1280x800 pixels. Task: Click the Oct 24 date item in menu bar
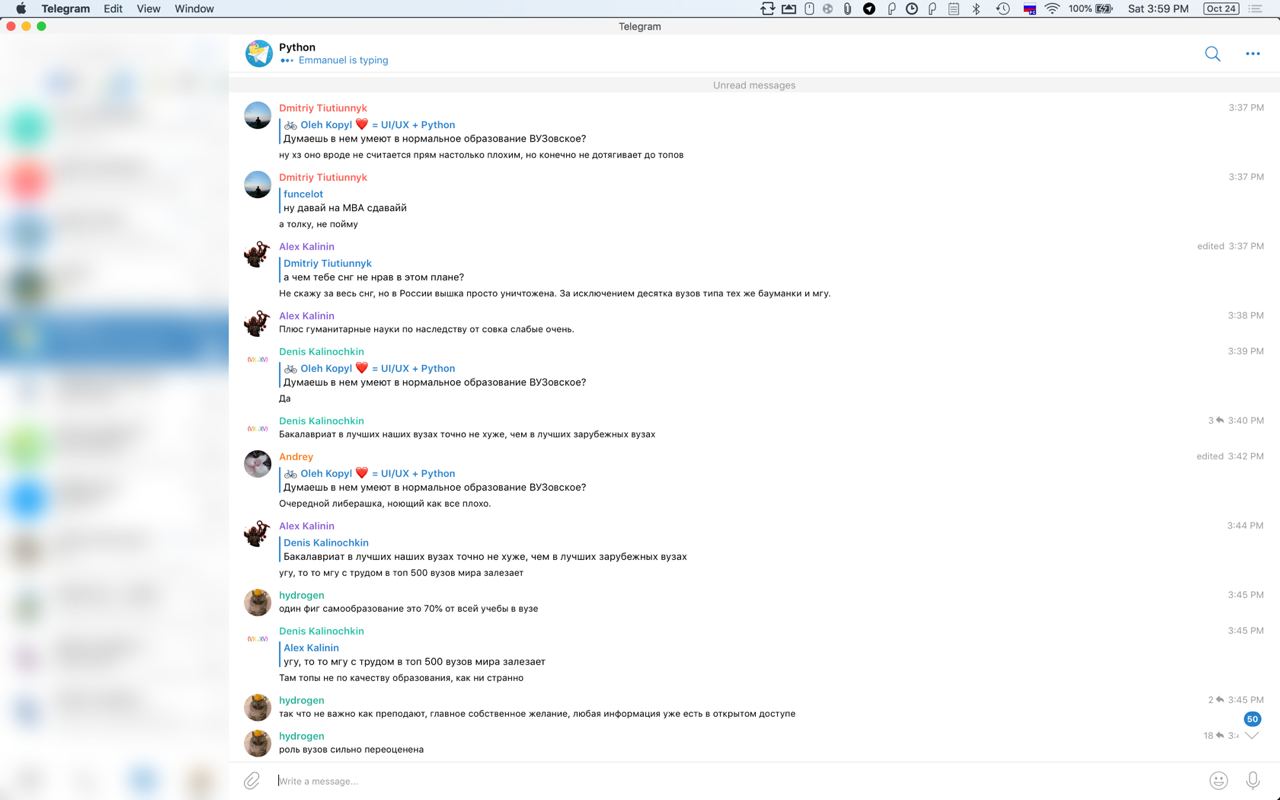click(1221, 8)
